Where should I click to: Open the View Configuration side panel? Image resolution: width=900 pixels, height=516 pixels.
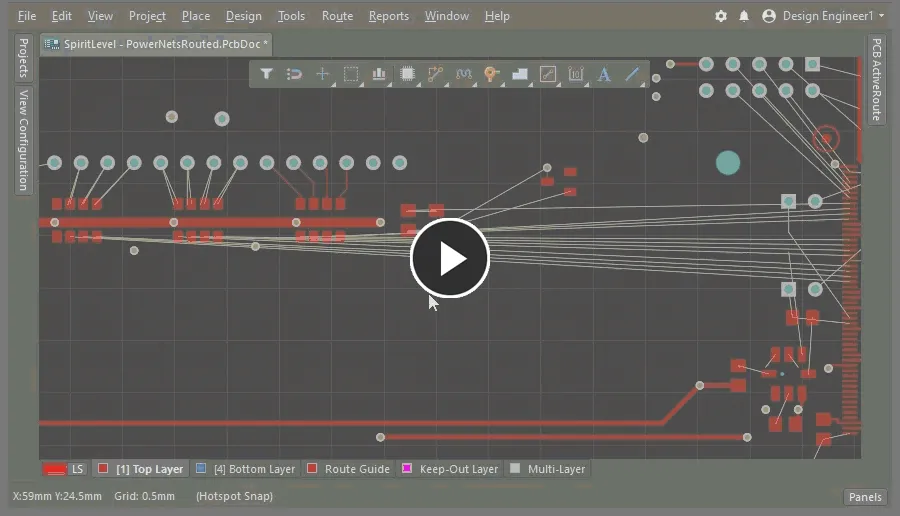click(24, 140)
